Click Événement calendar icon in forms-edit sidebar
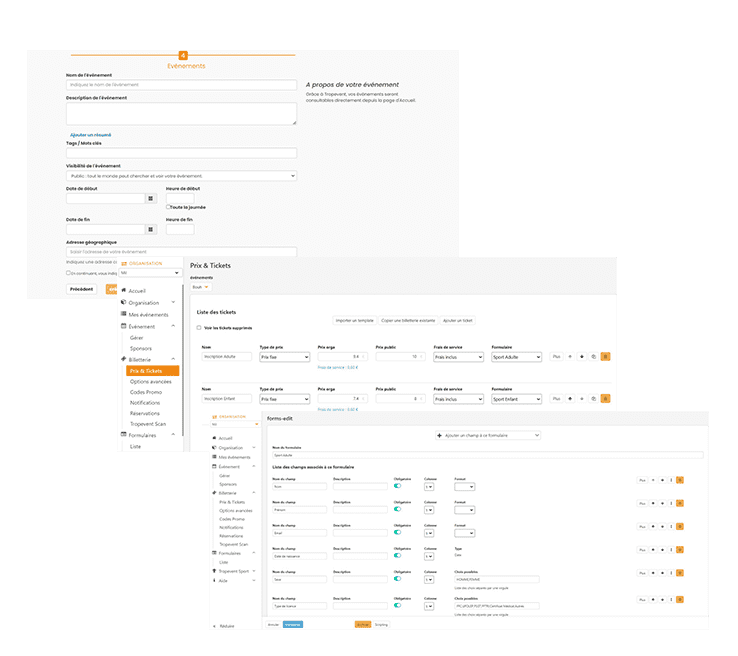The width and height of the screenshot is (738, 656). point(214,466)
